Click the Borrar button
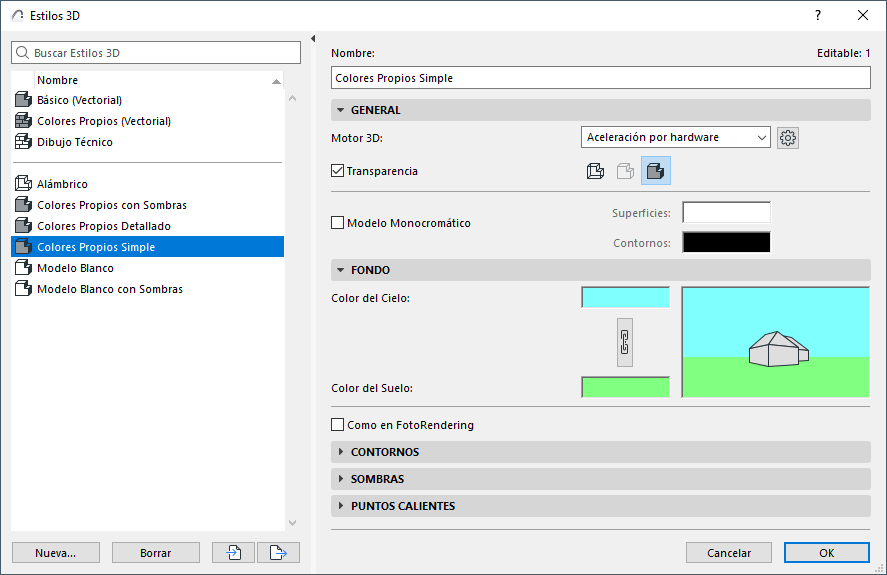Image resolution: width=887 pixels, height=575 pixels. pyautogui.click(x=156, y=552)
